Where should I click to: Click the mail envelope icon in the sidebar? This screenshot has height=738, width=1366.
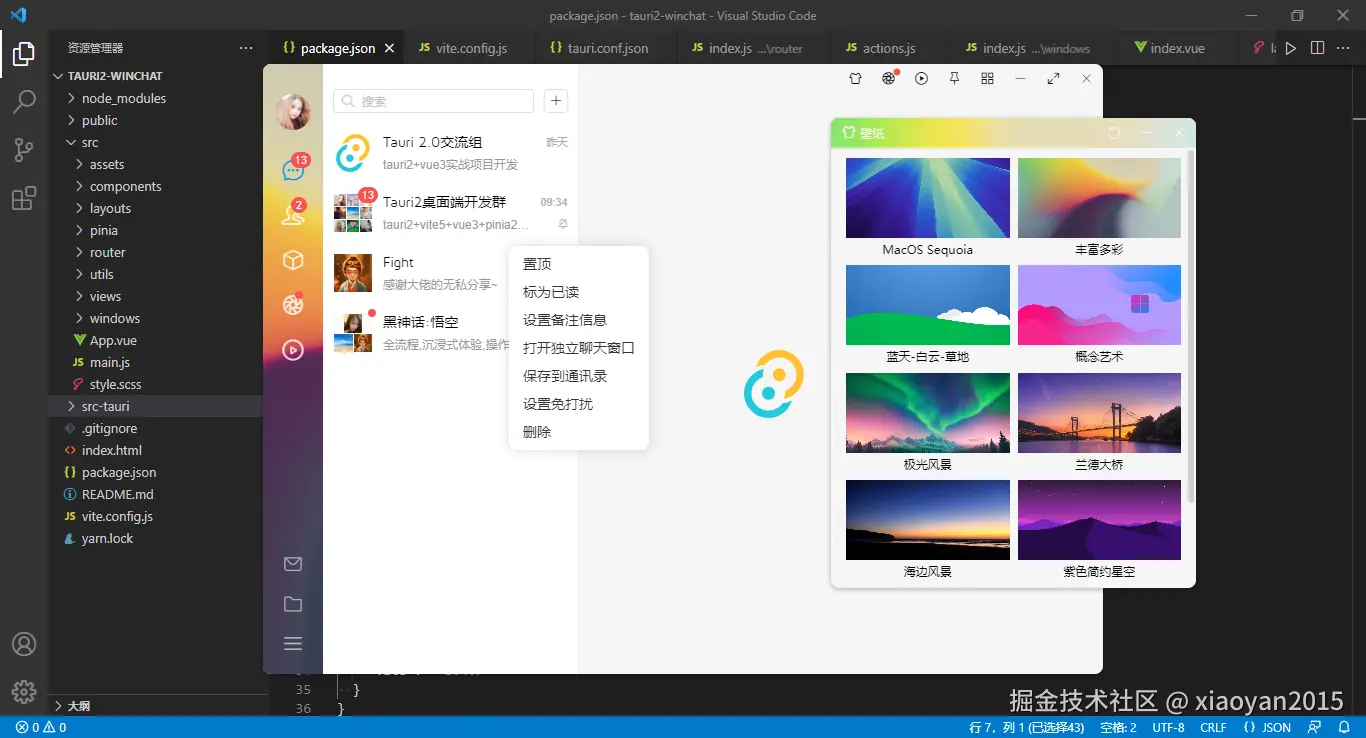(x=292, y=563)
